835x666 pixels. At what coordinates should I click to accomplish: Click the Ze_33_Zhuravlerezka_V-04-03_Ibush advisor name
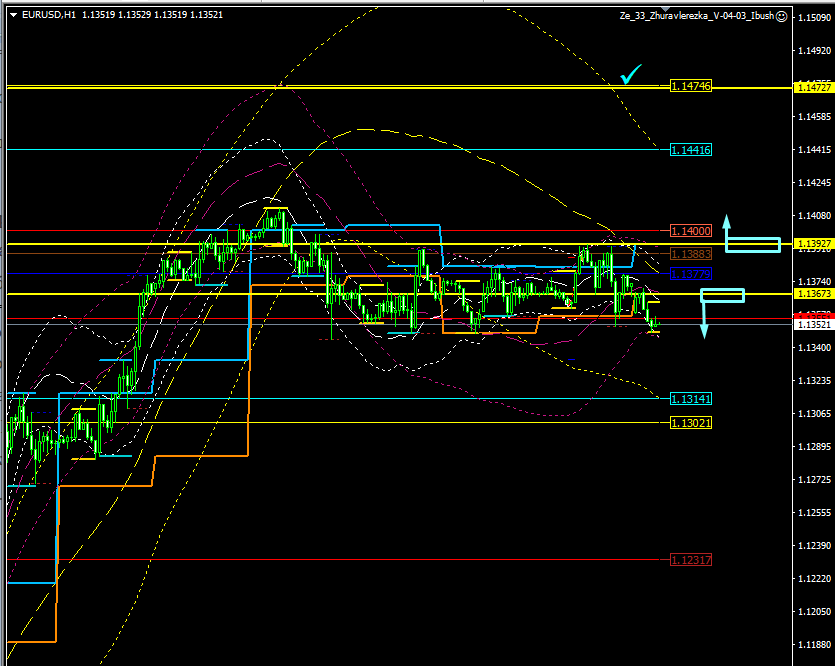click(697, 16)
